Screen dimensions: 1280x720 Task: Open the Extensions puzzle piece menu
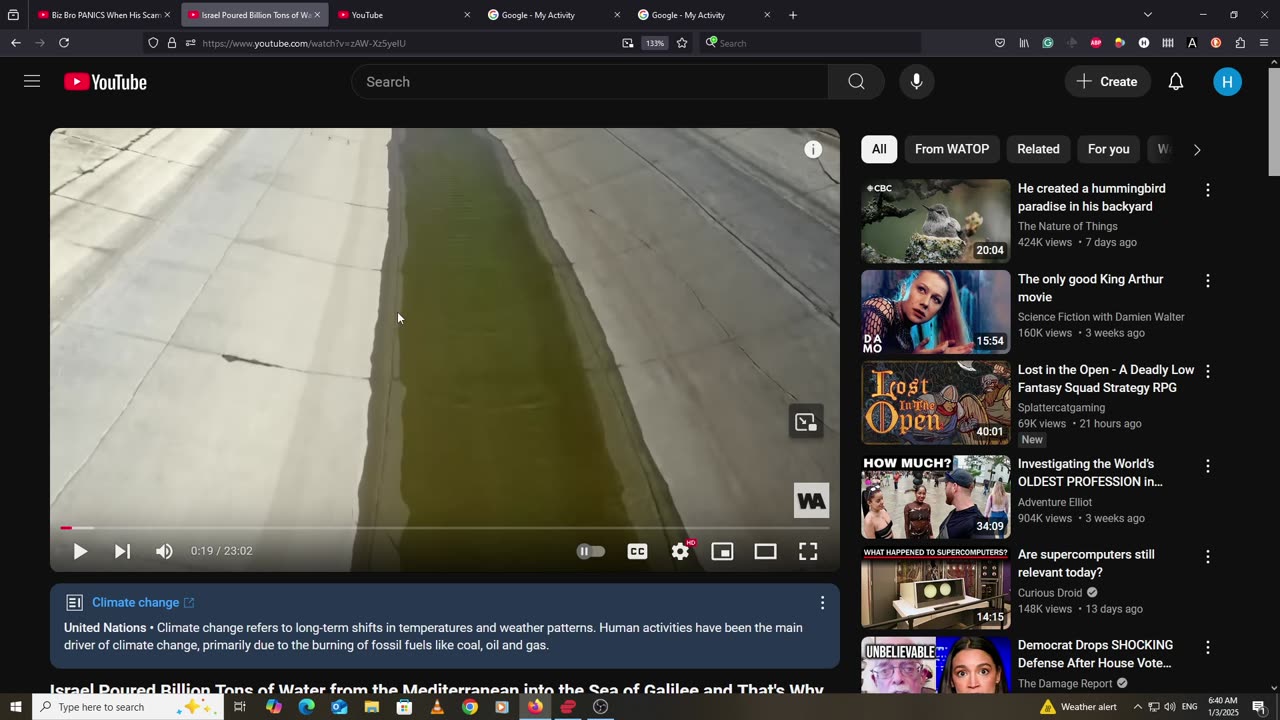[x=1240, y=43]
